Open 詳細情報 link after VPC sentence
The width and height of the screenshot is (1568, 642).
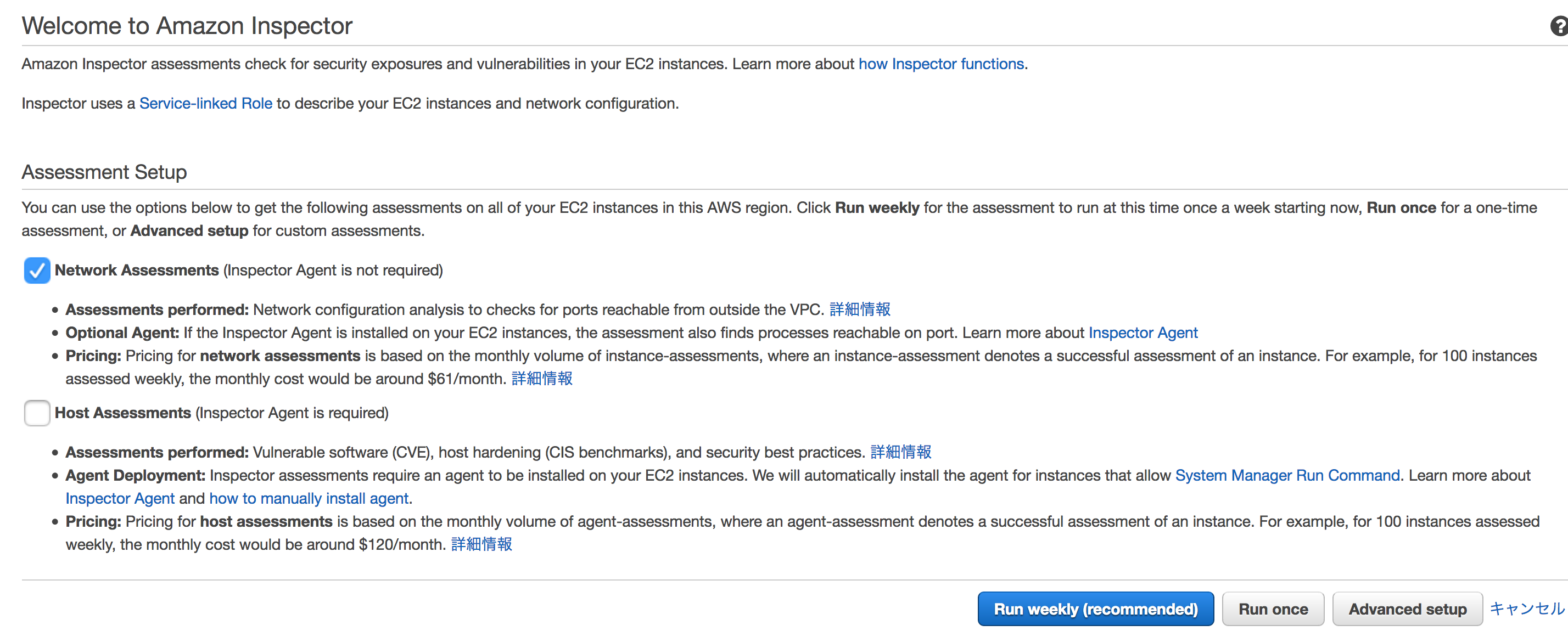pos(860,309)
